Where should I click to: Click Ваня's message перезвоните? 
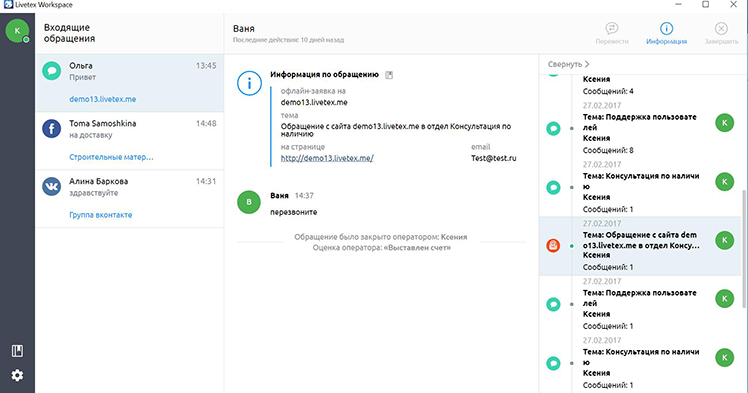coord(294,212)
